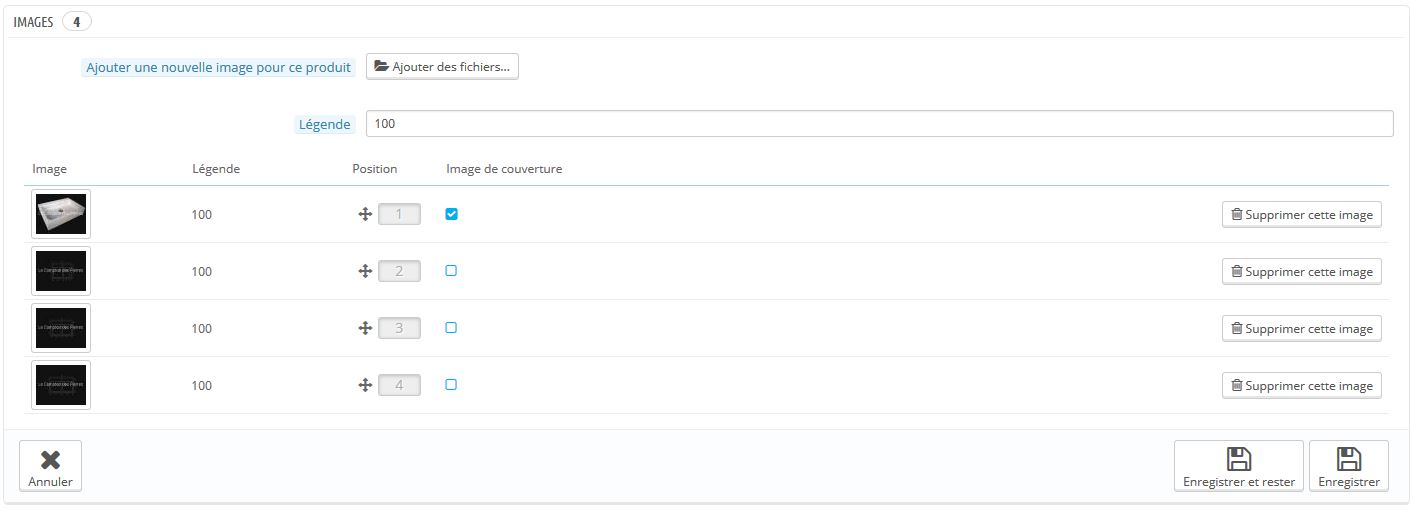This screenshot has height=516, width=1411.
Task: Click legend value 100 in row 1
Action: pos(202,215)
